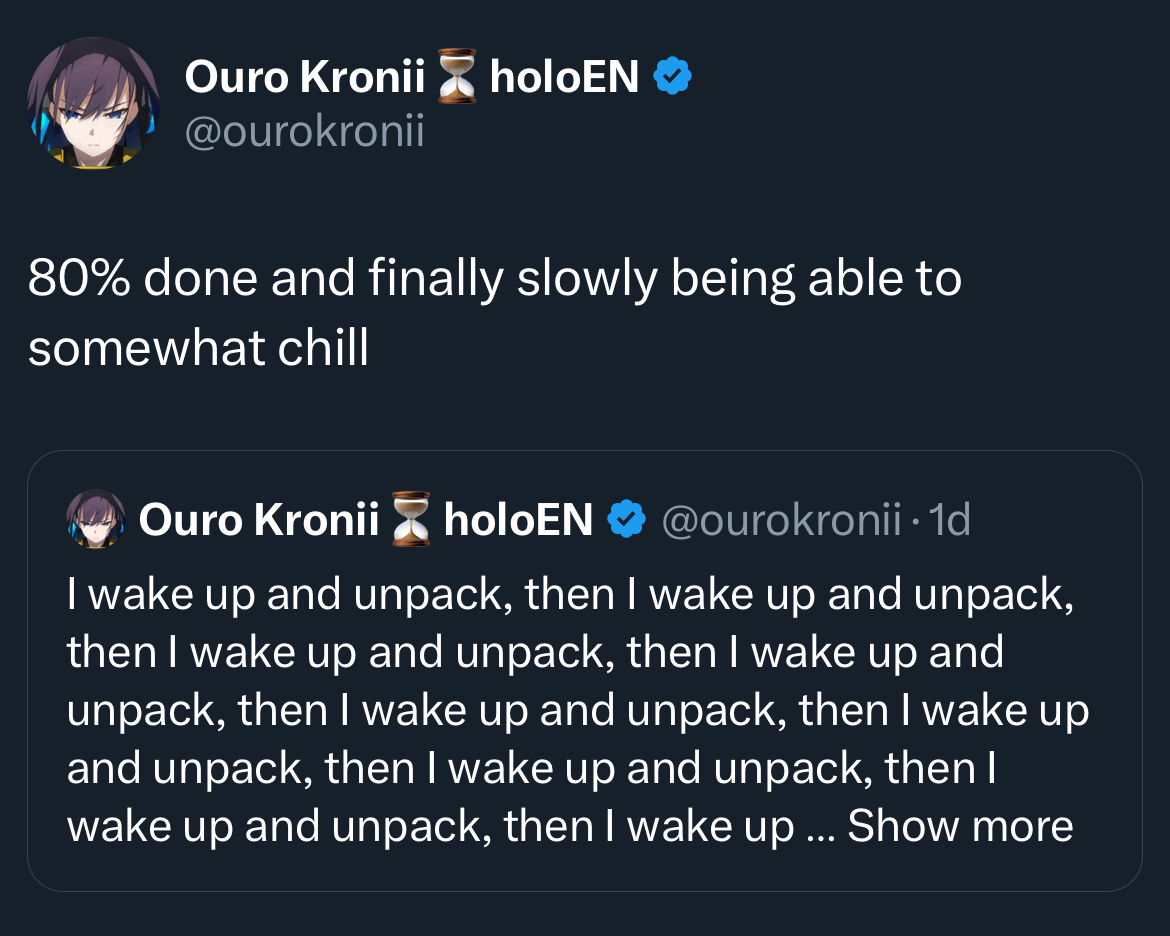Viewport: 1170px width, 936px height.
Task: Click the hourglass emoji in the quoted tweet name
Action: click(x=411, y=519)
